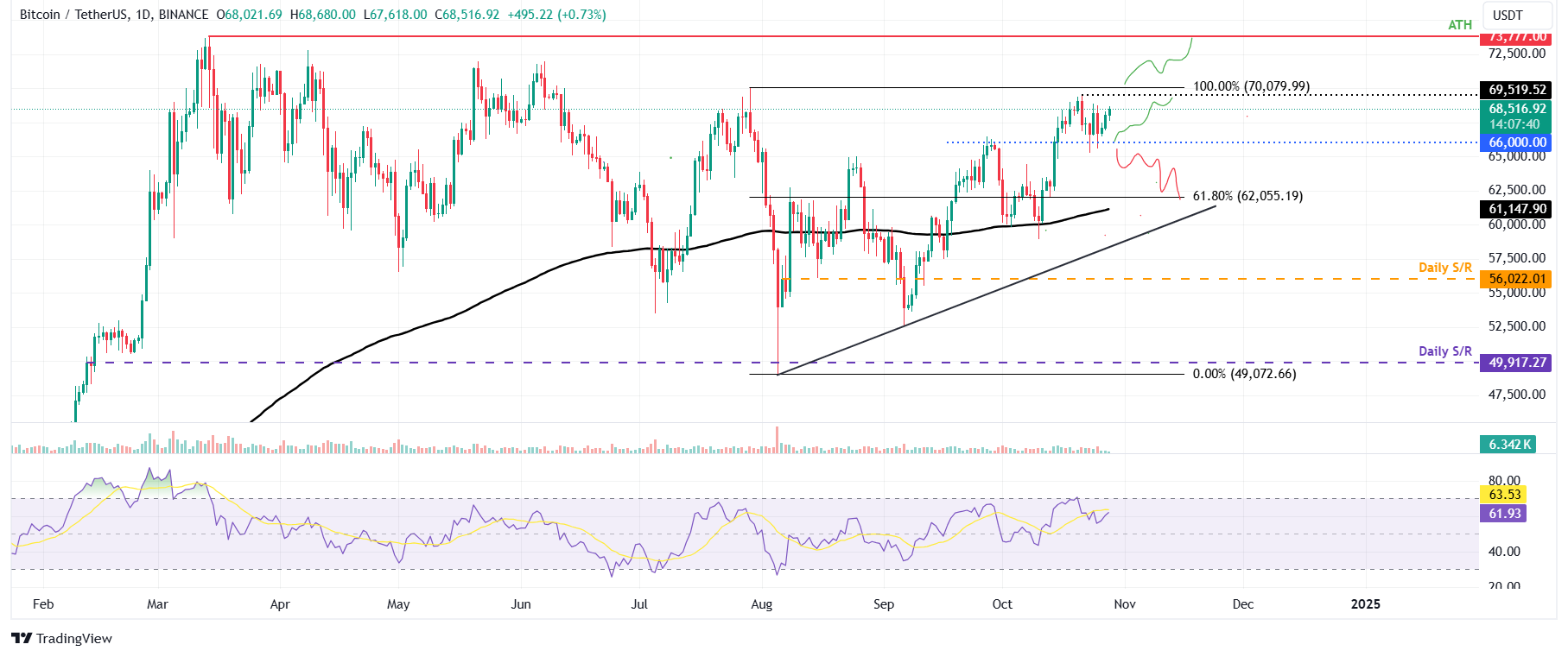
Task: Select the close value C68,516.92
Action: 467,15
